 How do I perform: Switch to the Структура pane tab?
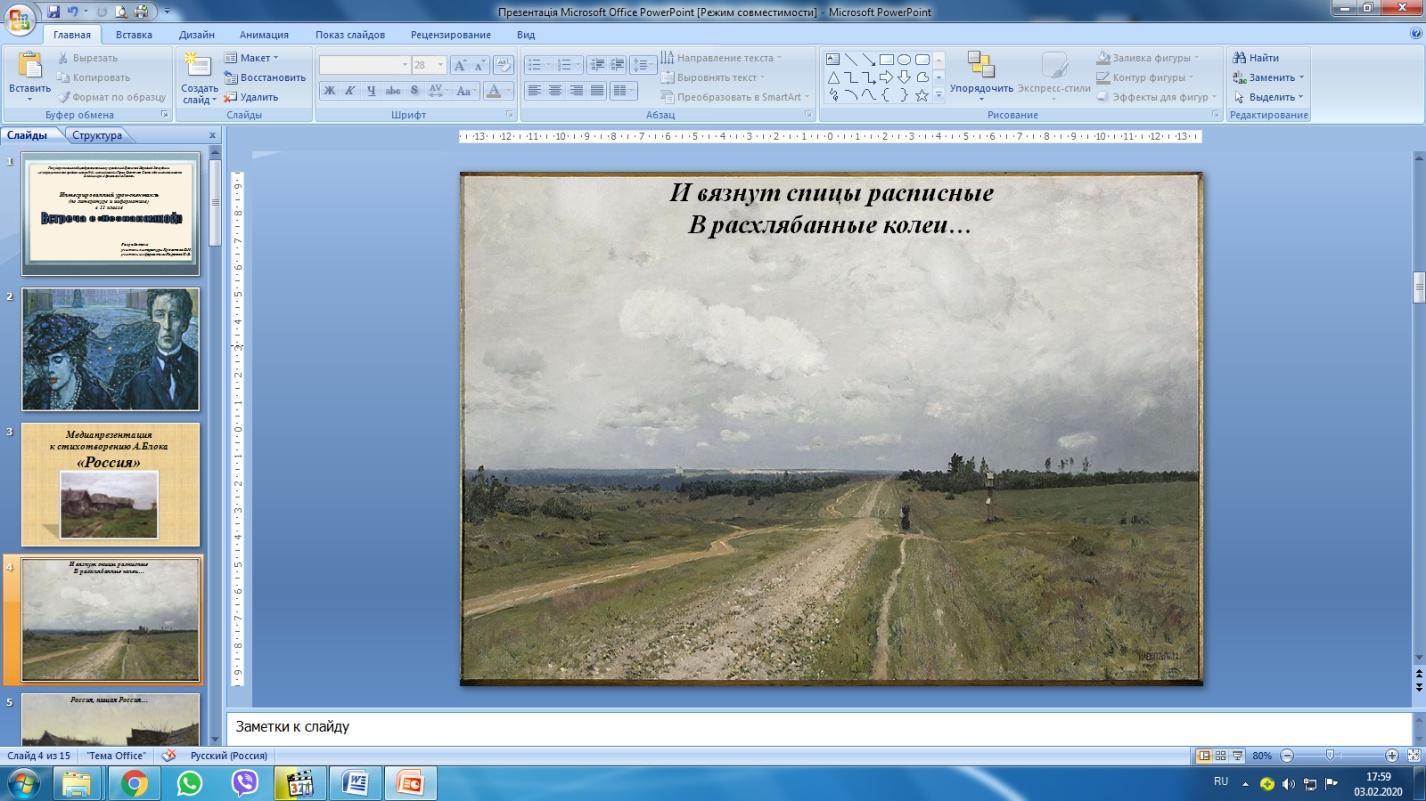pos(97,136)
